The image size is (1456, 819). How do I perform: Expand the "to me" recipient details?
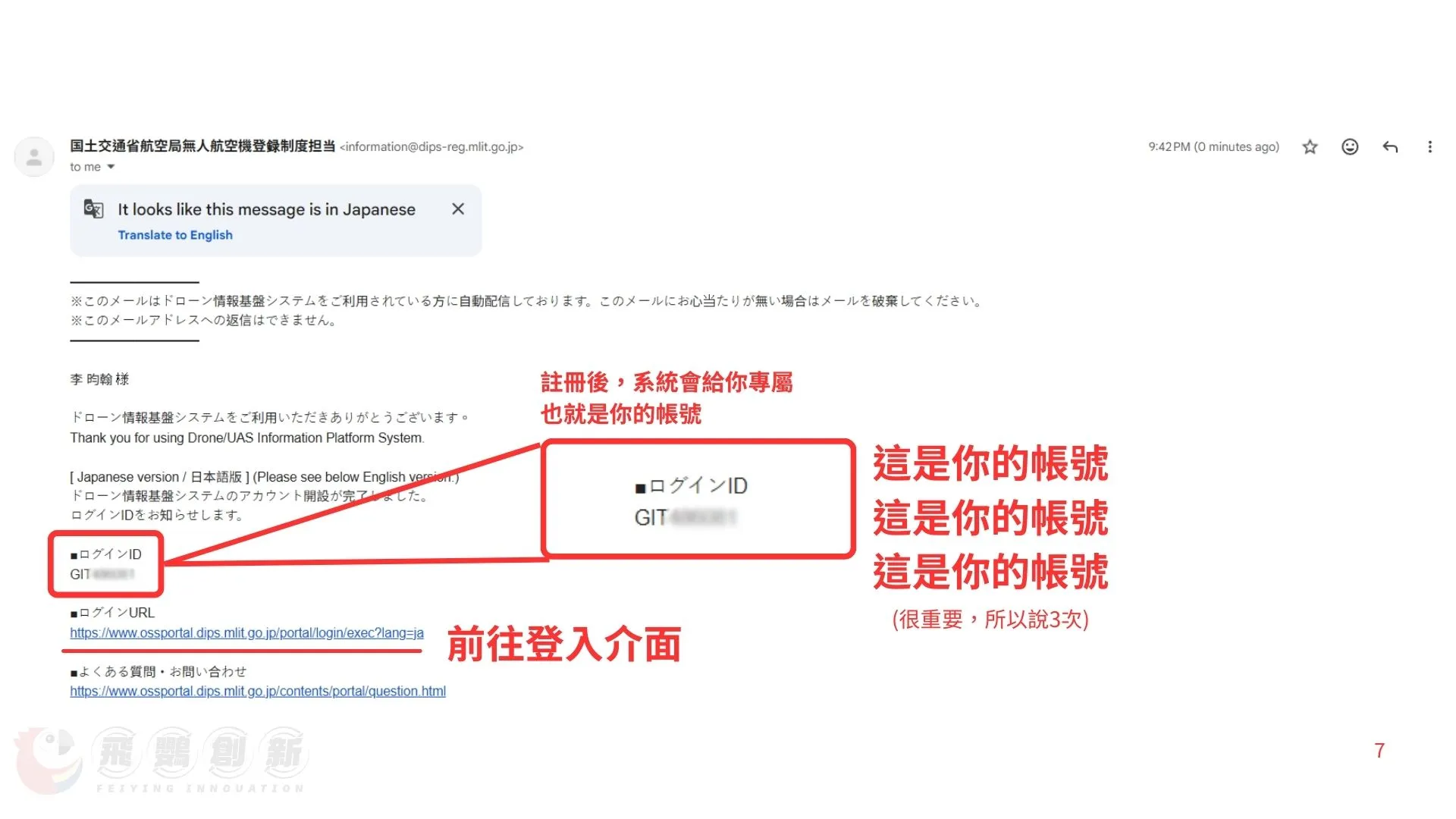[x=93, y=167]
